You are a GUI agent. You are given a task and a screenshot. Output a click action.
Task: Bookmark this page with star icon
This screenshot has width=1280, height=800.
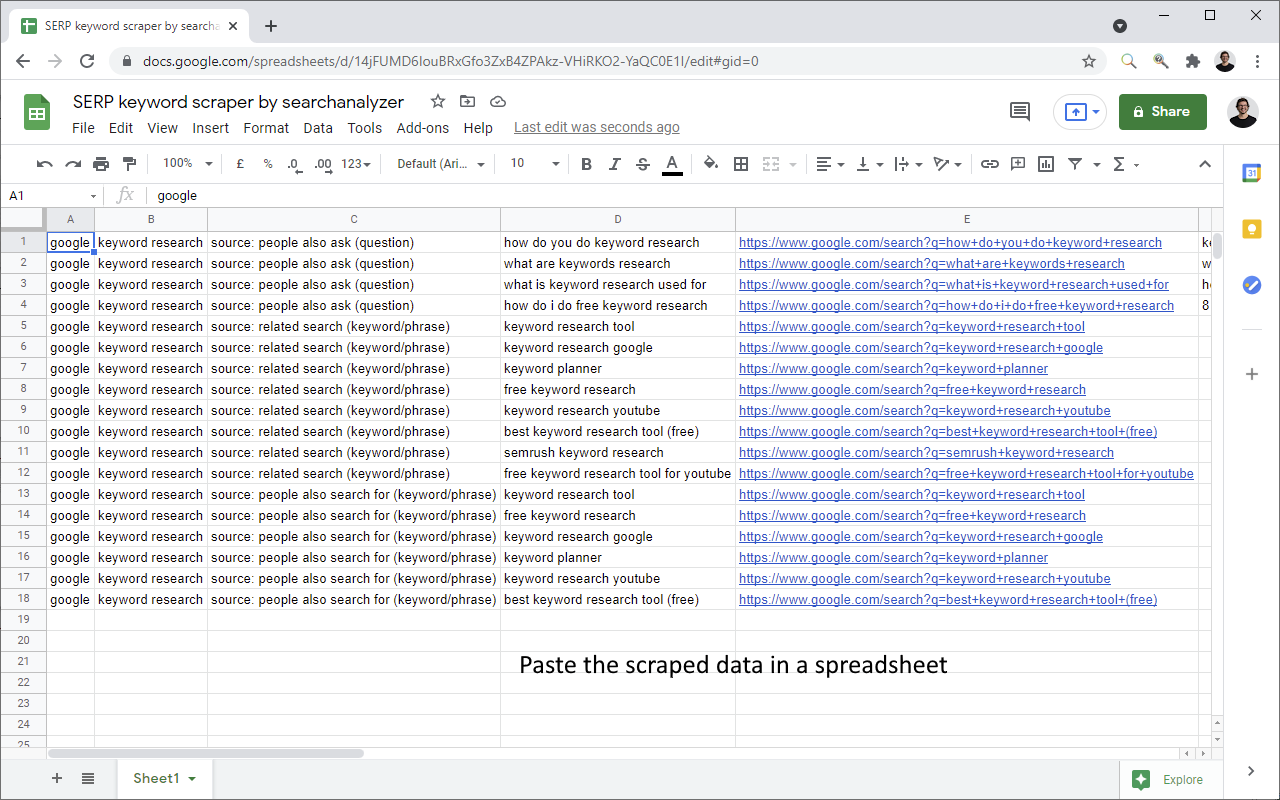point(1089,61)
